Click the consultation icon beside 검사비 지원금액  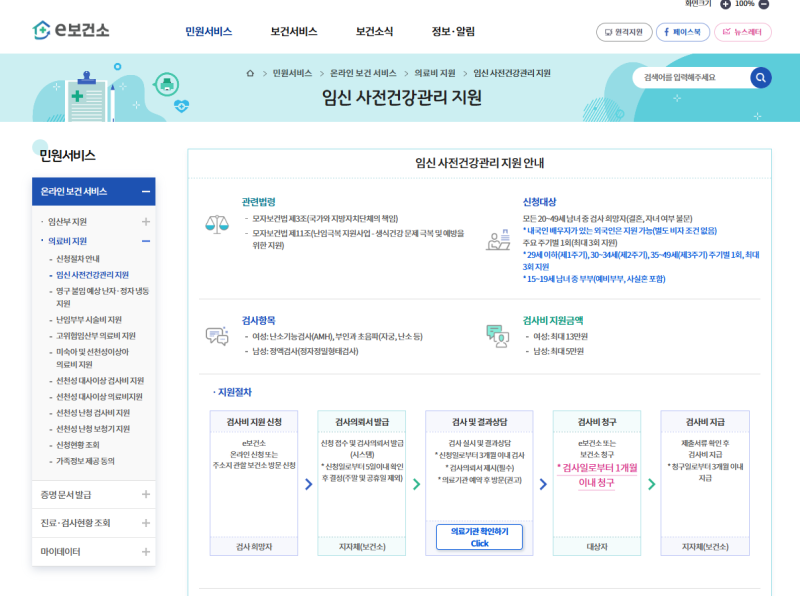(498, 336)
